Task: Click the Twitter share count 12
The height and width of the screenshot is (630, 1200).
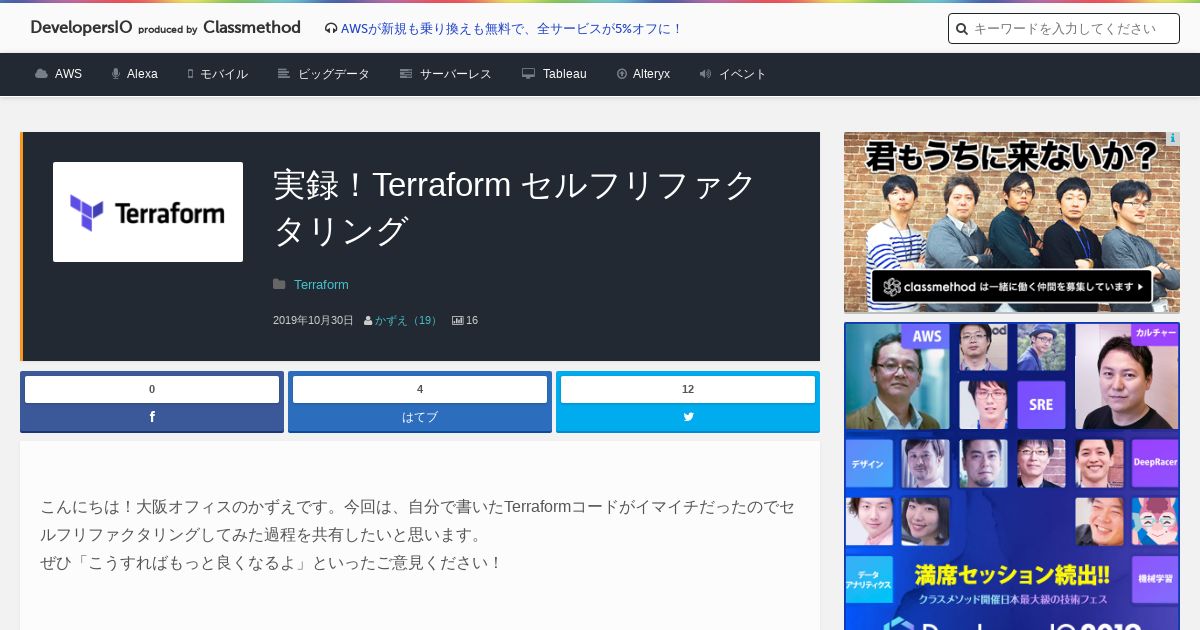Action: [x=688, y=389]
